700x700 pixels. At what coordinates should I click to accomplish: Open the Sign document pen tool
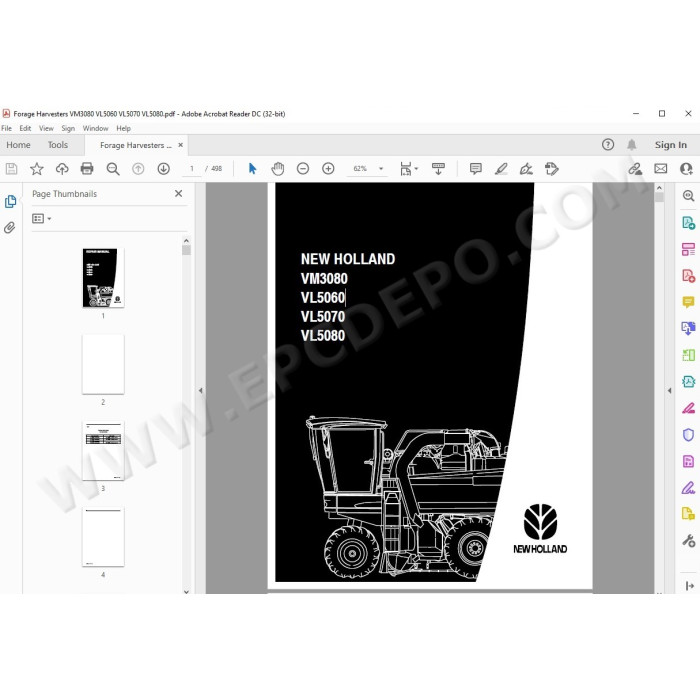click(526, 169)
